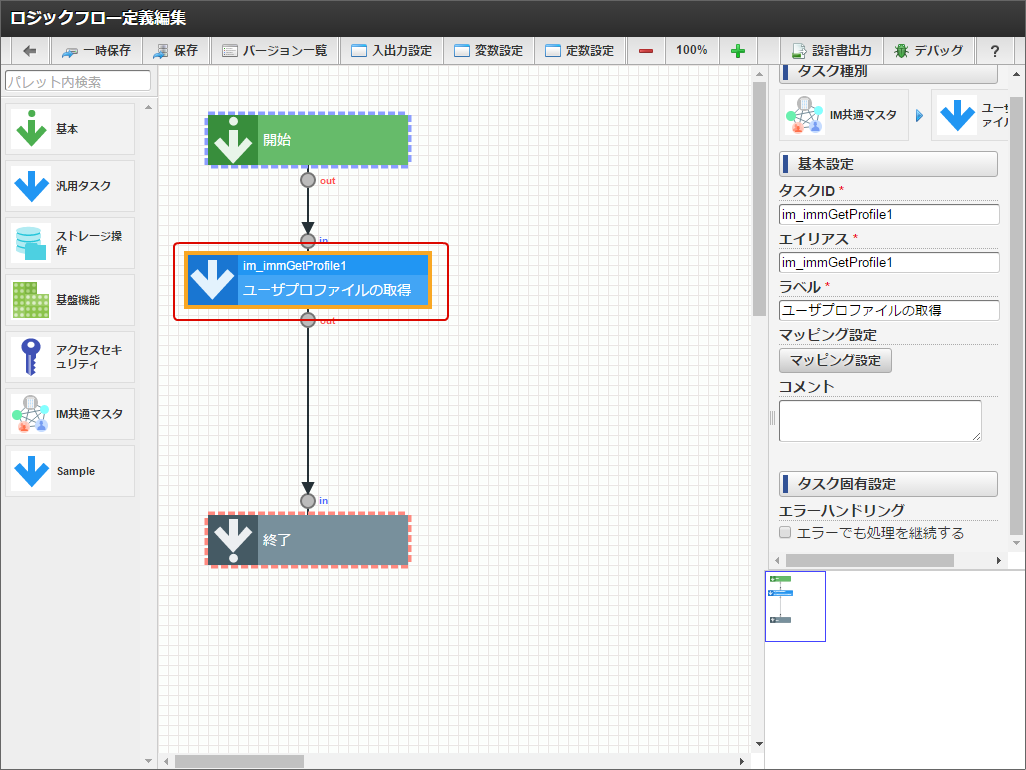The image size is (1026, 770).
Task: Click the canvas horizontal scrollbar thumb
Action: [239, 761]
